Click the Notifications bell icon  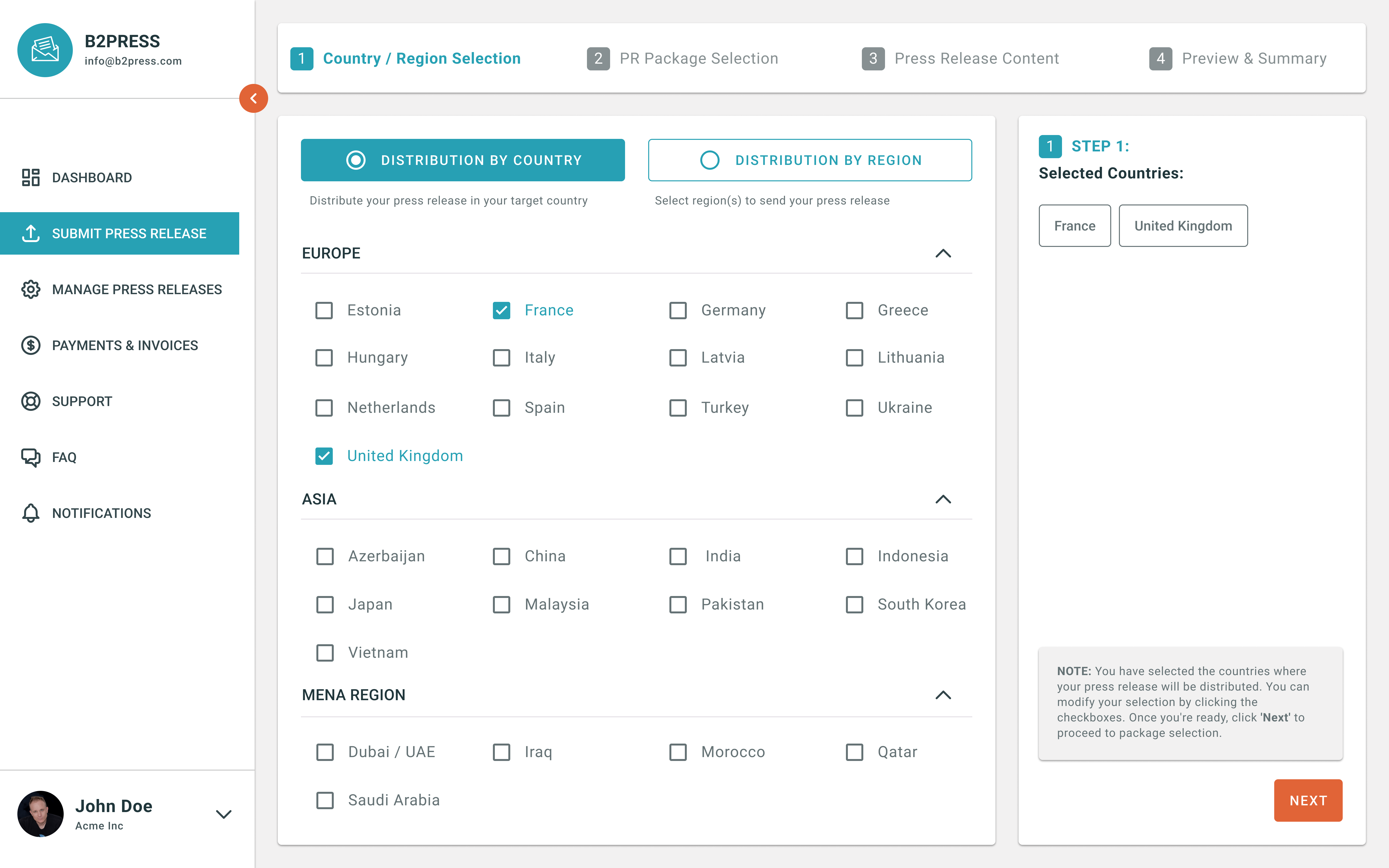pyautogui.click(x=30, y=513)
